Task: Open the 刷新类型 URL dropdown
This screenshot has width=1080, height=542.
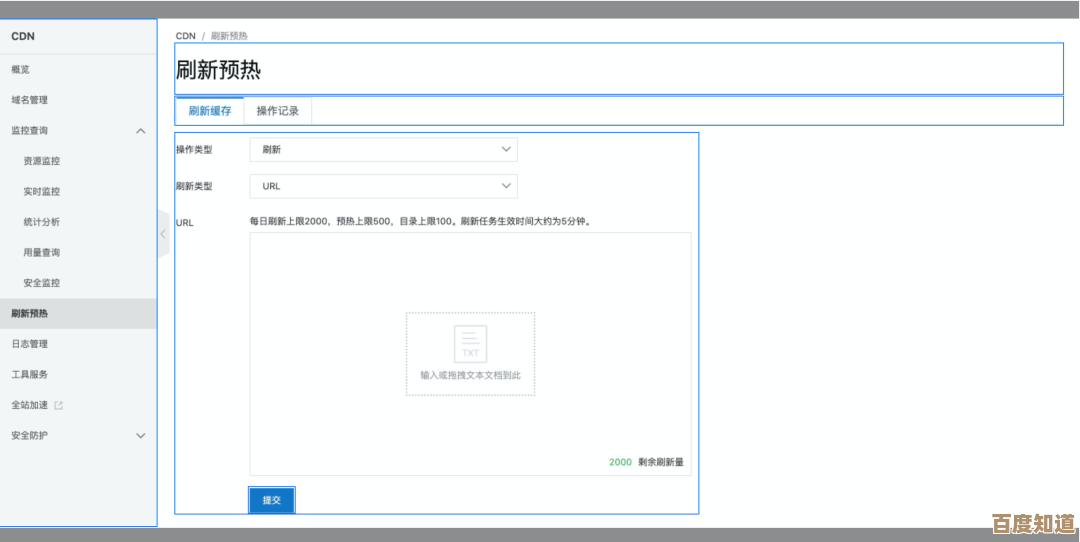Action: pos(383,186)
